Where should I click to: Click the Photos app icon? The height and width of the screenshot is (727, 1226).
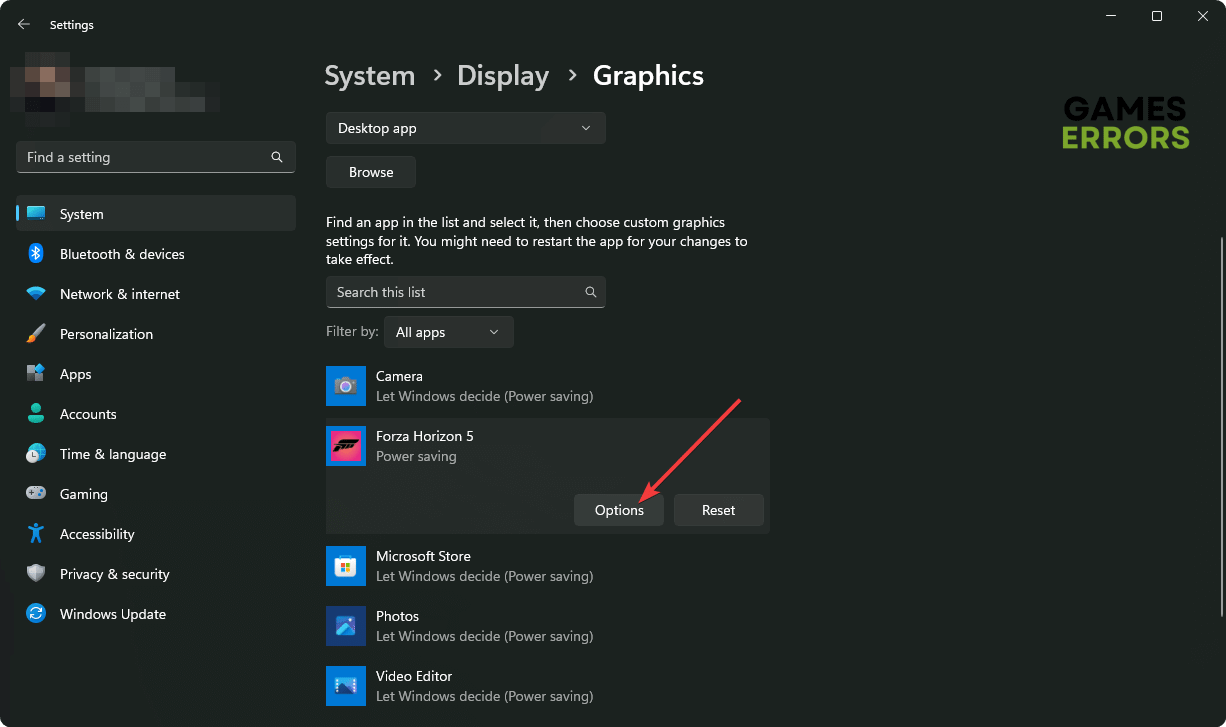tap(346, 626)
